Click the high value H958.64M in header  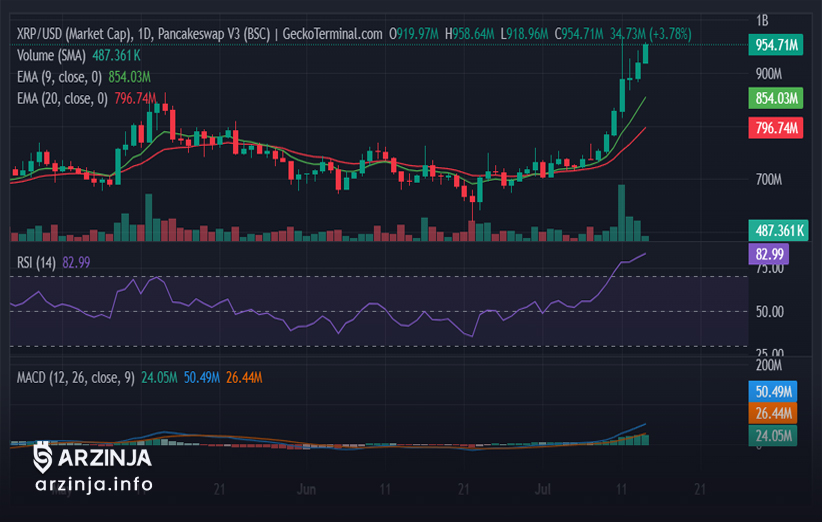[469, 34]
